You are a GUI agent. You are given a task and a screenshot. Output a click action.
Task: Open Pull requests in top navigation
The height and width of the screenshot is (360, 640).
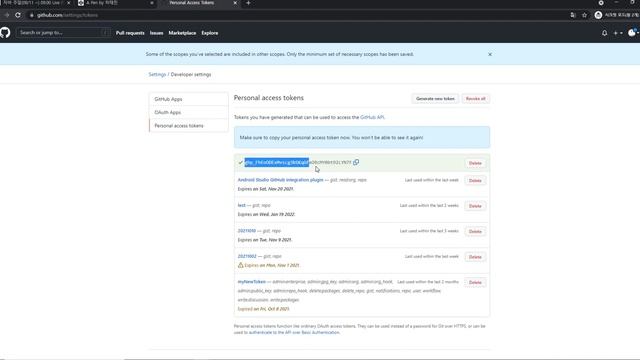pyautogui.click(x=130, y=33)
